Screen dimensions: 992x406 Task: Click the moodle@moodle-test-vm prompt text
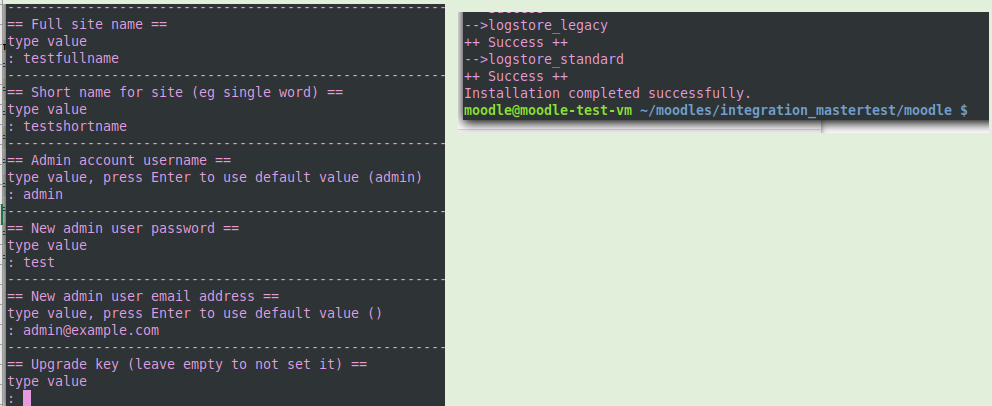coord(548,111)
